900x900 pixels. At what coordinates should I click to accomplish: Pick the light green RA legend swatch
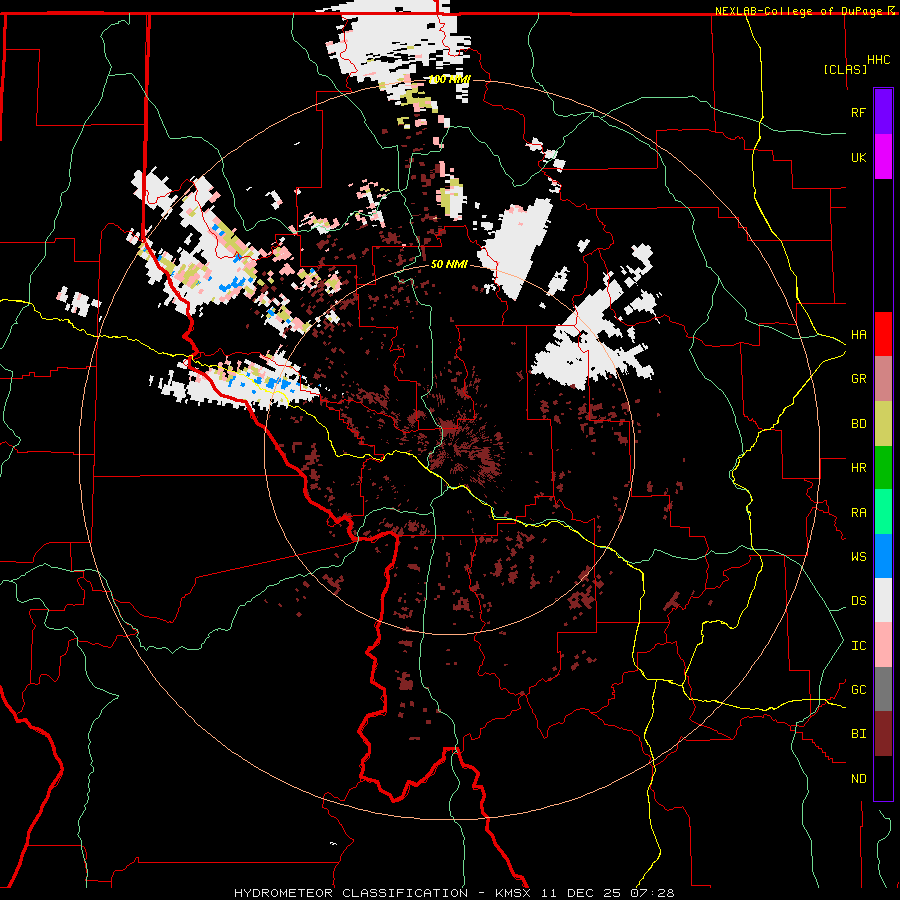(883, 512)
